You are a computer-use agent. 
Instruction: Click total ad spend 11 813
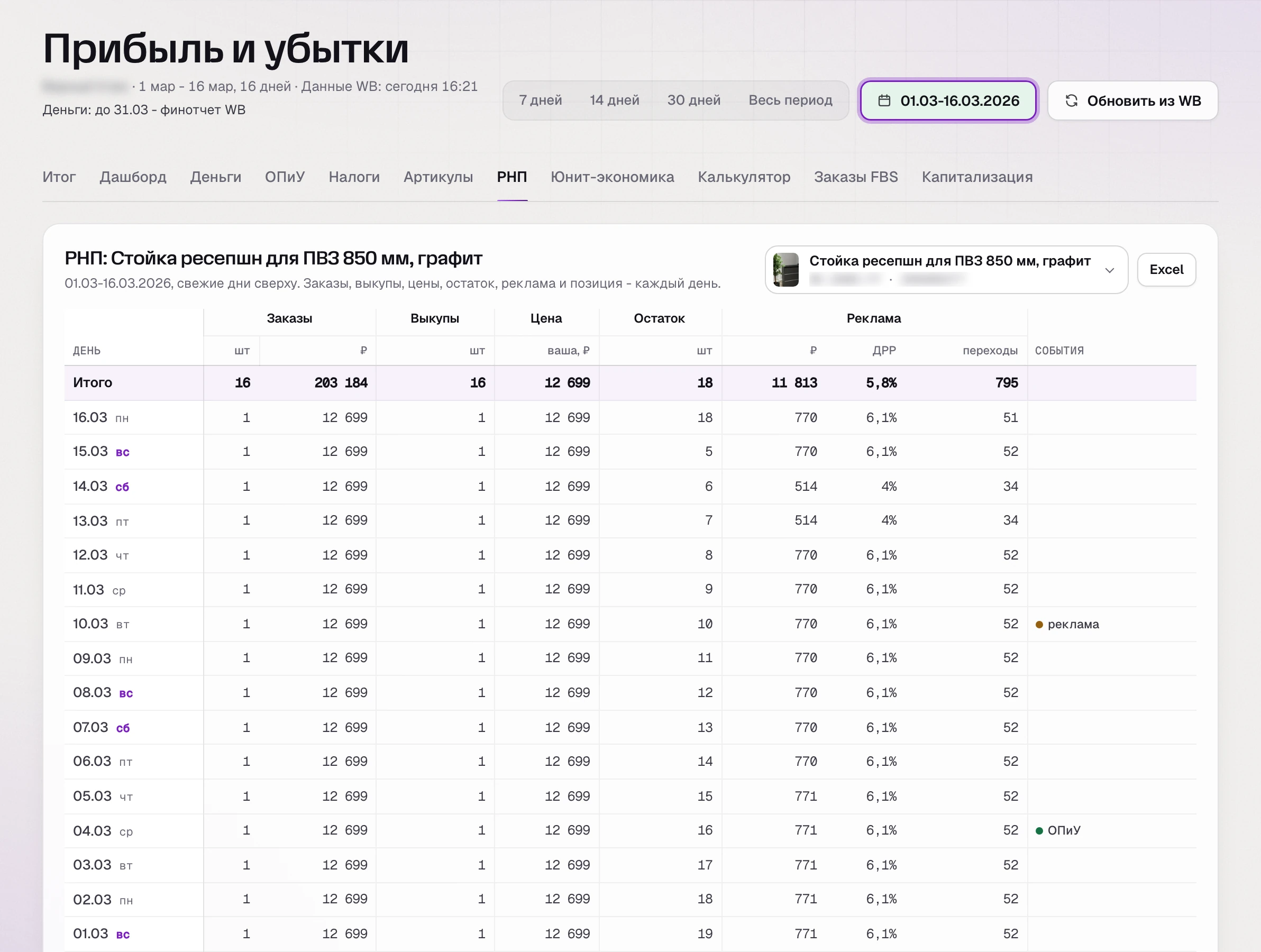tap(794, 382)
